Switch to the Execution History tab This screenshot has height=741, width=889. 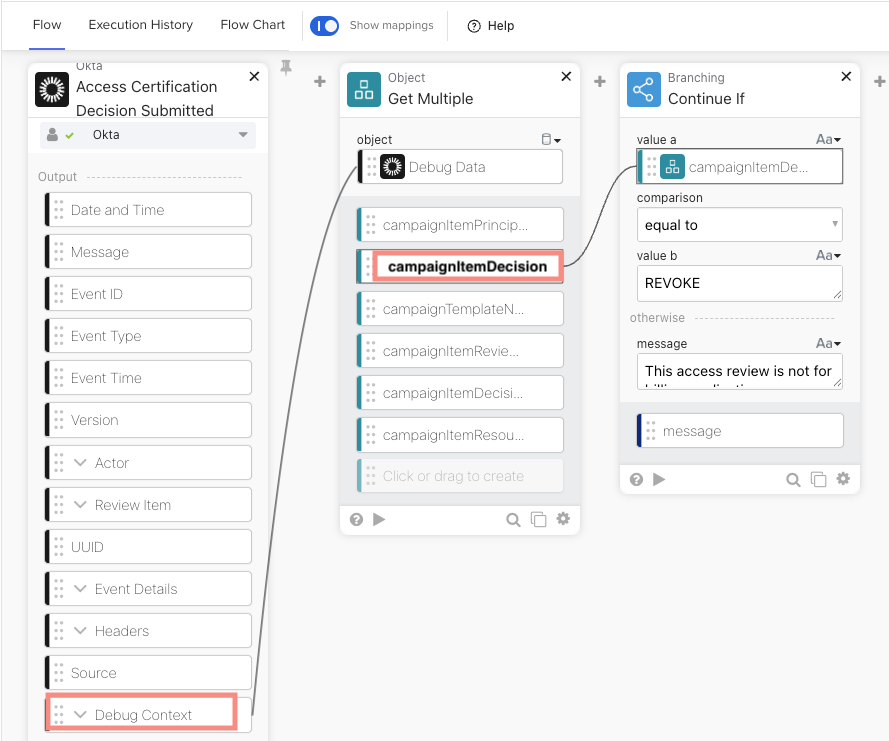[x=140, y=25]
